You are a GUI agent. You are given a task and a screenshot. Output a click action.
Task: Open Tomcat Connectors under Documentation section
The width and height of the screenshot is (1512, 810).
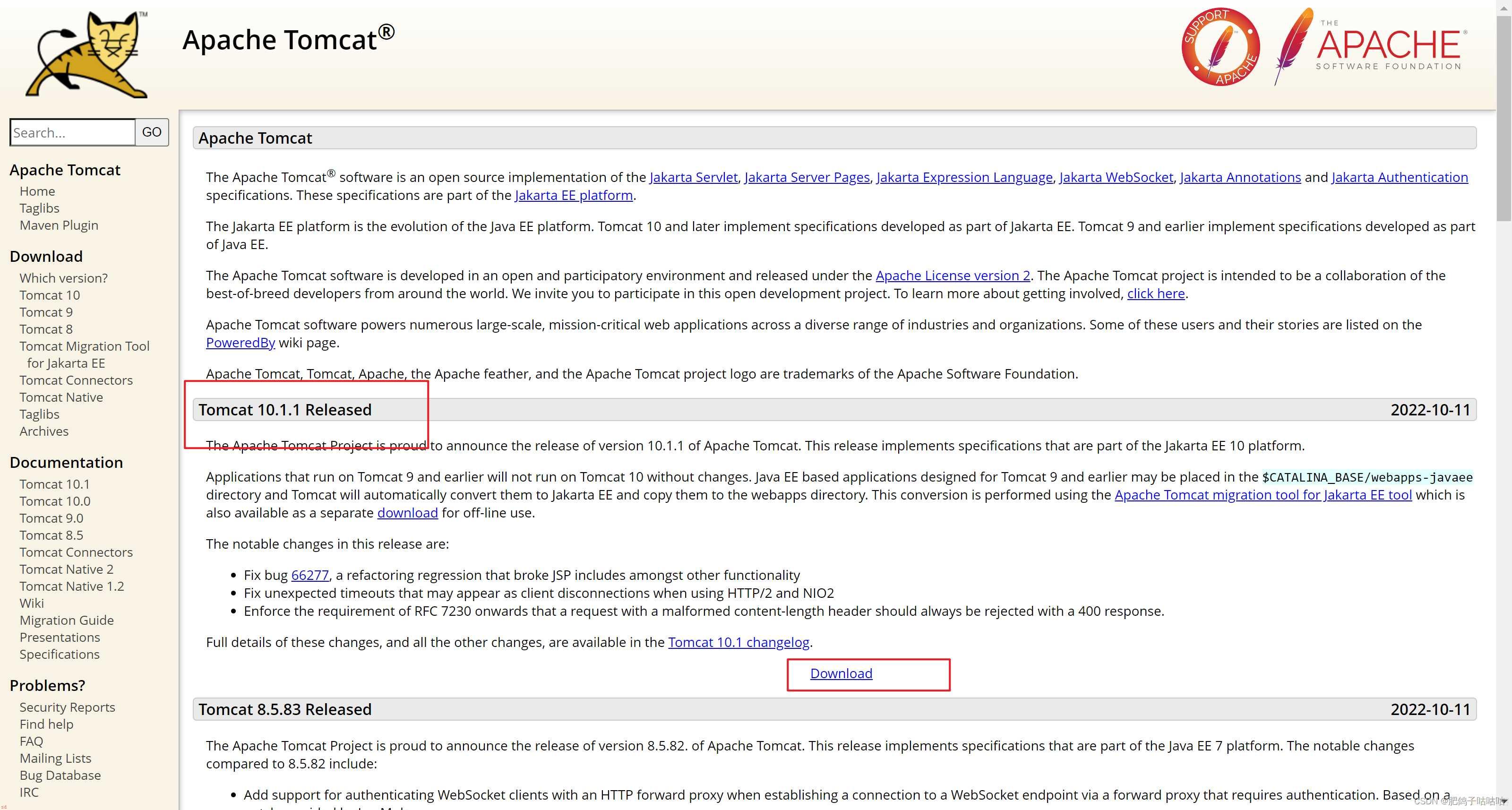(x=76, y=552)
